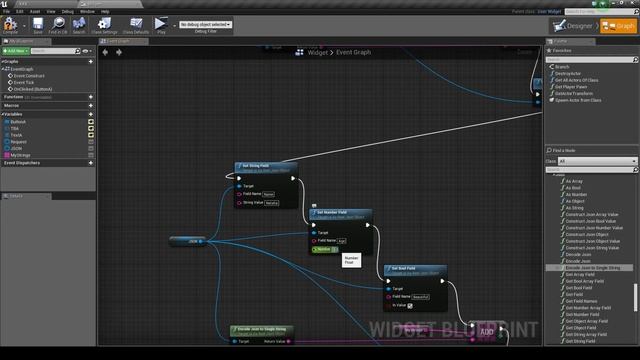Add a new graph with plus
This screenshot has width=640, height=360.
(x=91, y=62)
